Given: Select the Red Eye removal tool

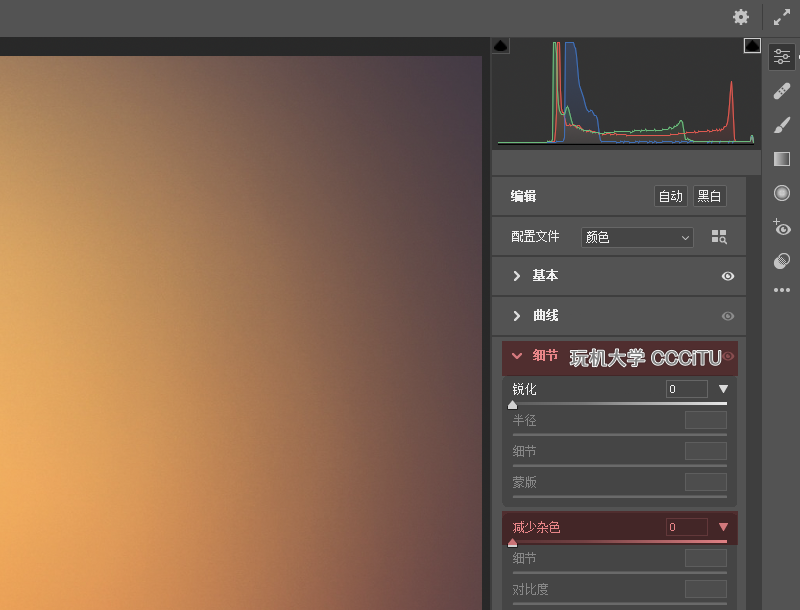Looking at the screenshot, I should click(782, 227).
